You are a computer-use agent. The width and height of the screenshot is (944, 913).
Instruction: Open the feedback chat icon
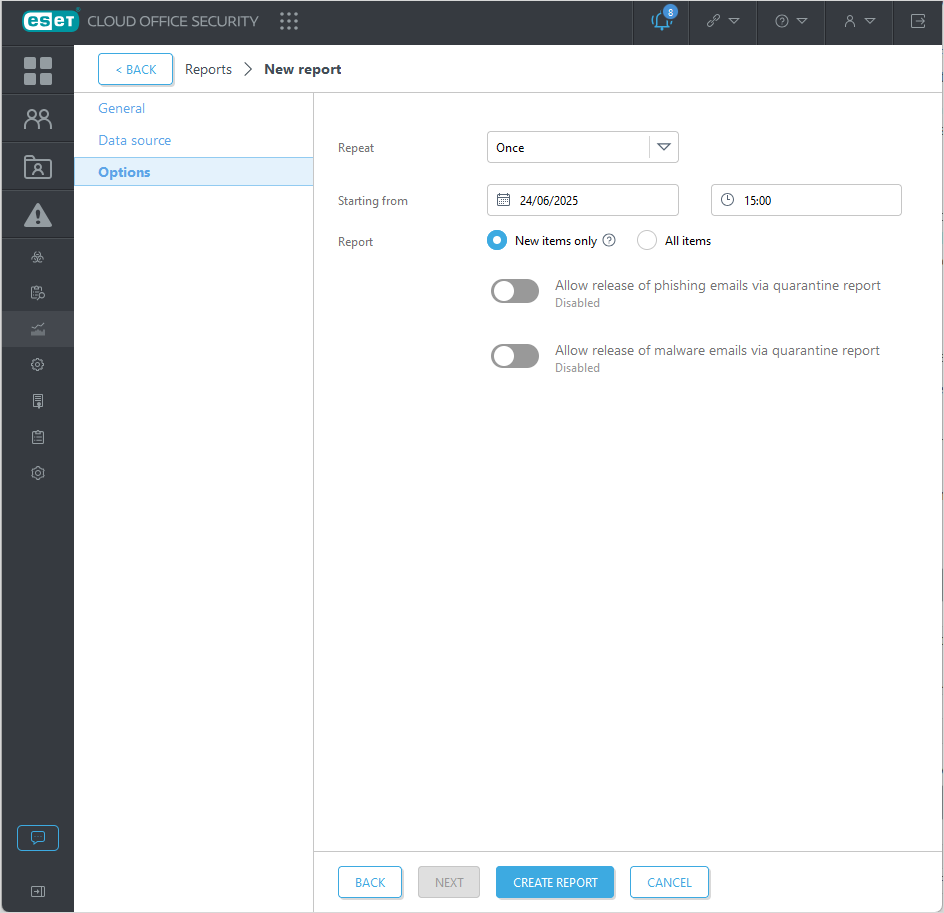point(38,838)
